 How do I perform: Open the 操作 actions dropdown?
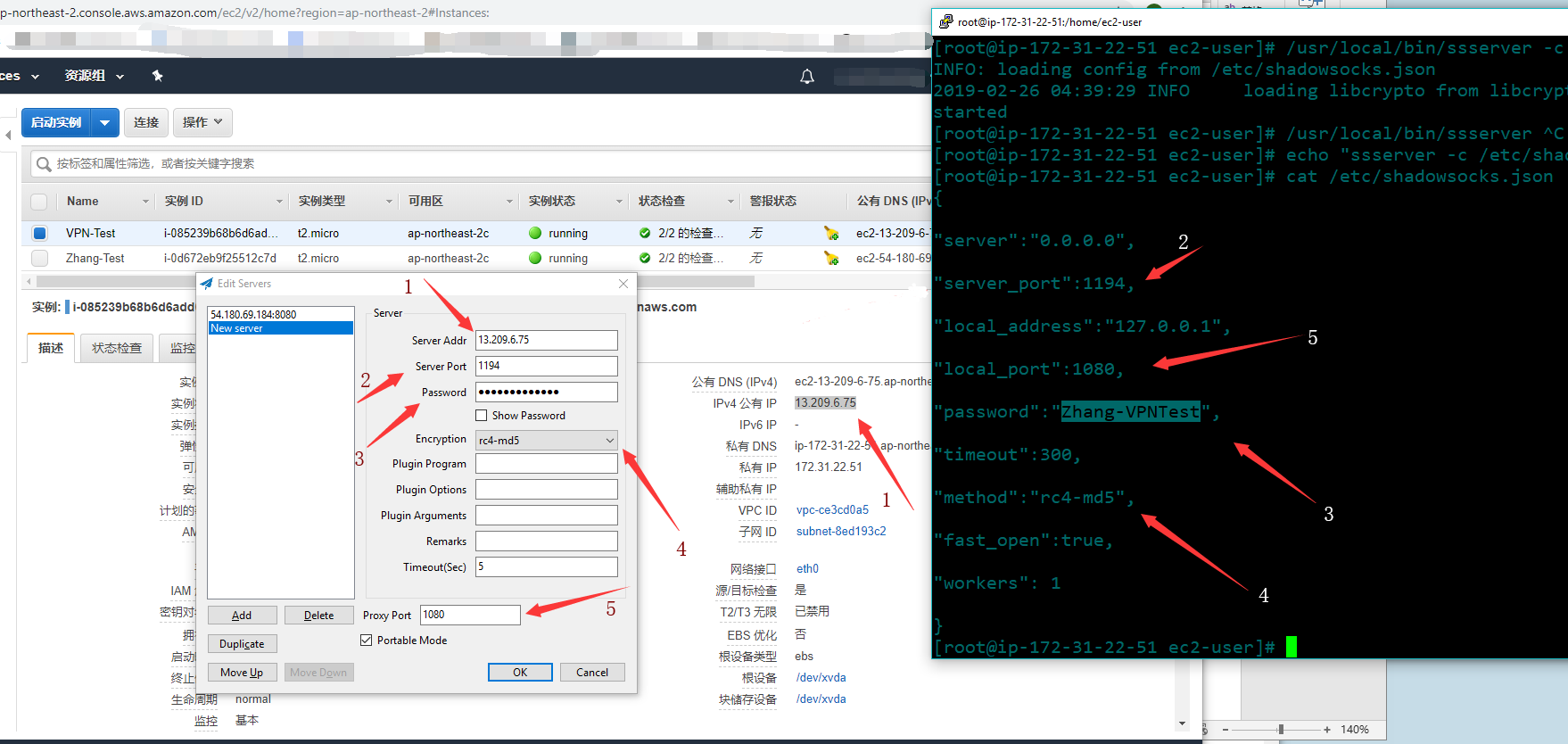click(x=202, y=122)
